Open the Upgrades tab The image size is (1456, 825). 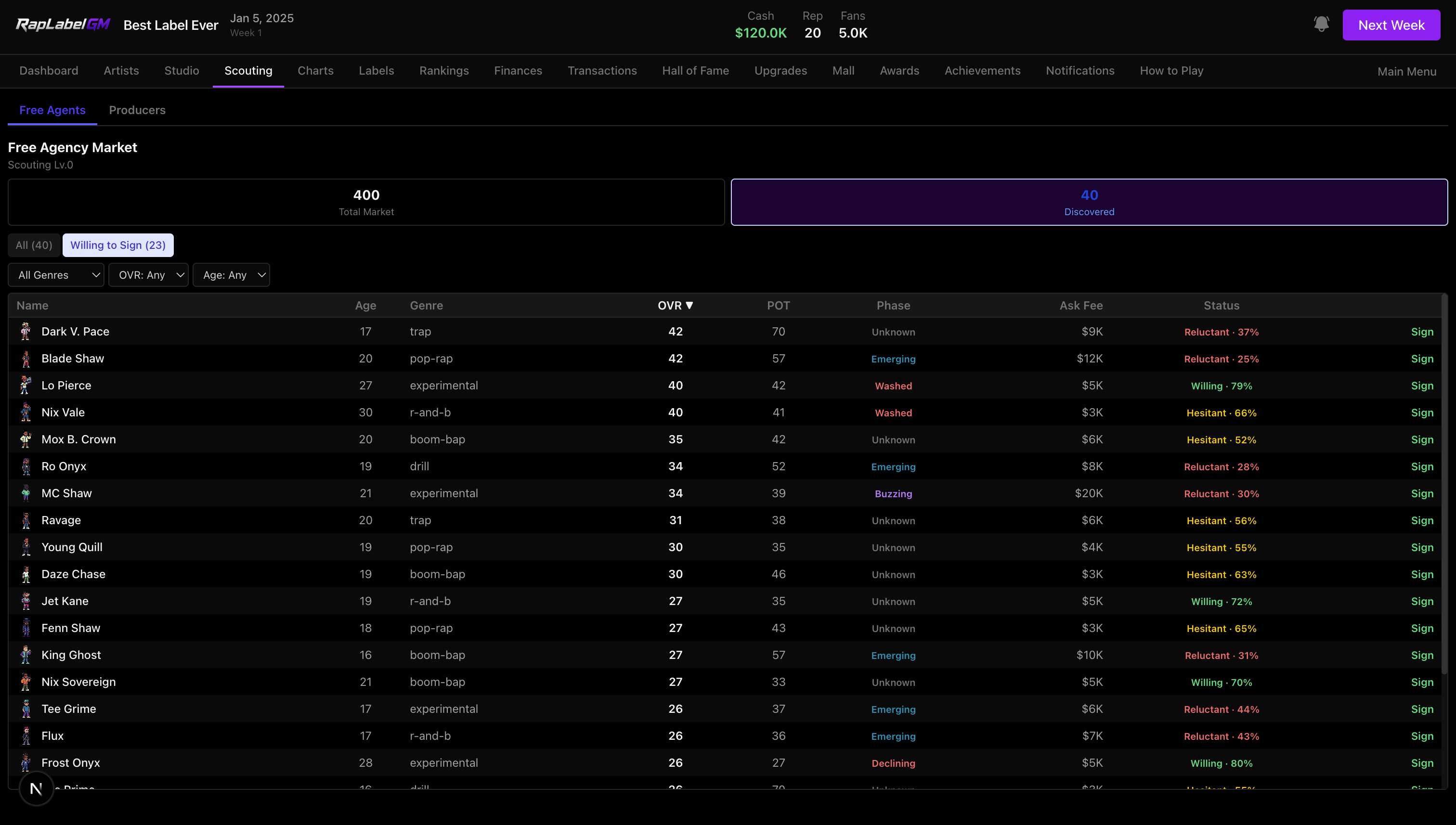click(780, 71)
